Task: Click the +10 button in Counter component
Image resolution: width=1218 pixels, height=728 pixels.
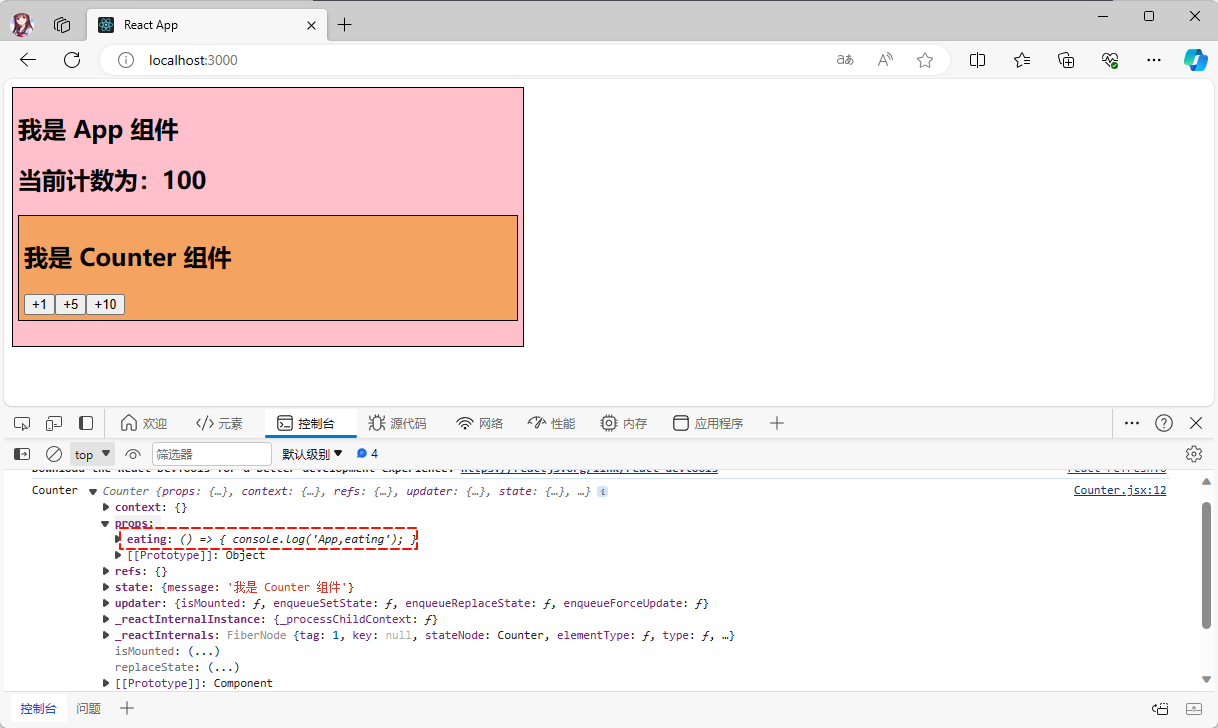Action: (105, 304)
